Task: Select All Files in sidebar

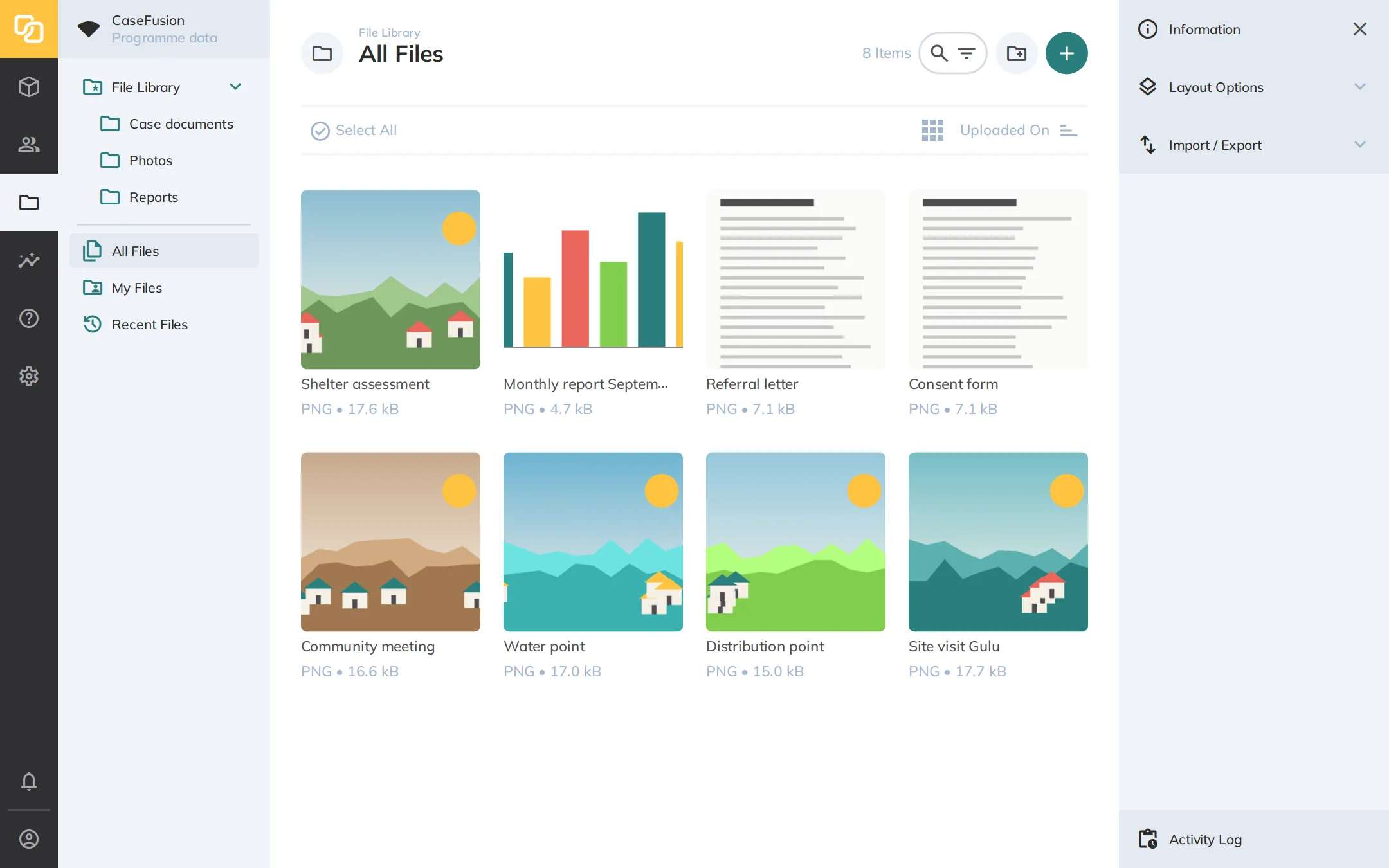Action: tap(164, 251)
